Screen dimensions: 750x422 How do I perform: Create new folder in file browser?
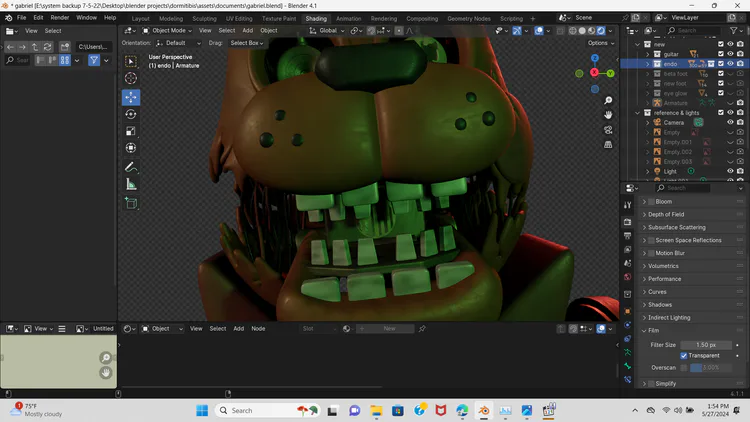(65, 47)
